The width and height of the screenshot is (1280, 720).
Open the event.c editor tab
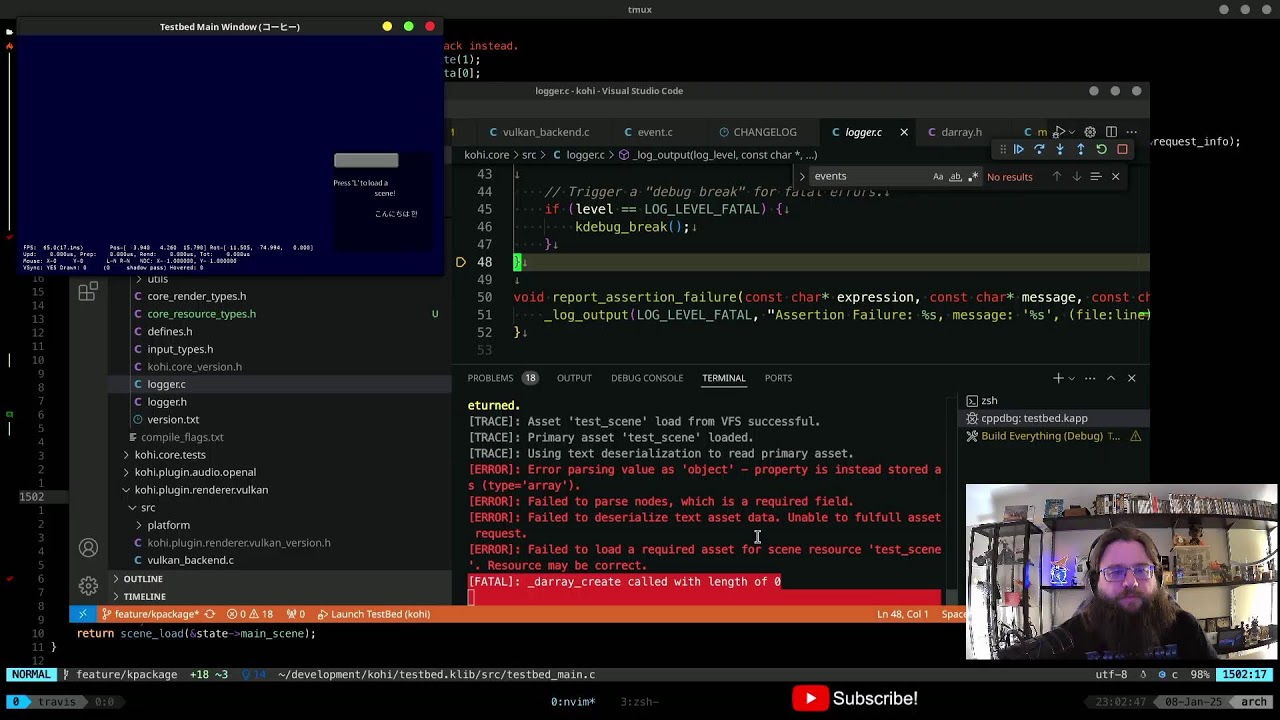[655, 132]
